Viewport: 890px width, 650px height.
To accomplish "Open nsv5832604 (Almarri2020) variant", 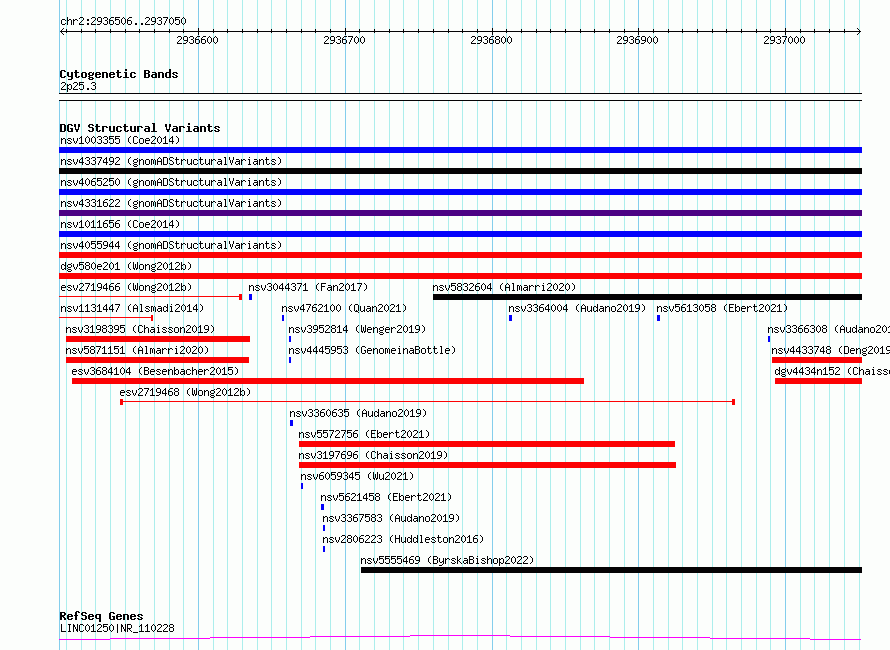I will [504, 287].
